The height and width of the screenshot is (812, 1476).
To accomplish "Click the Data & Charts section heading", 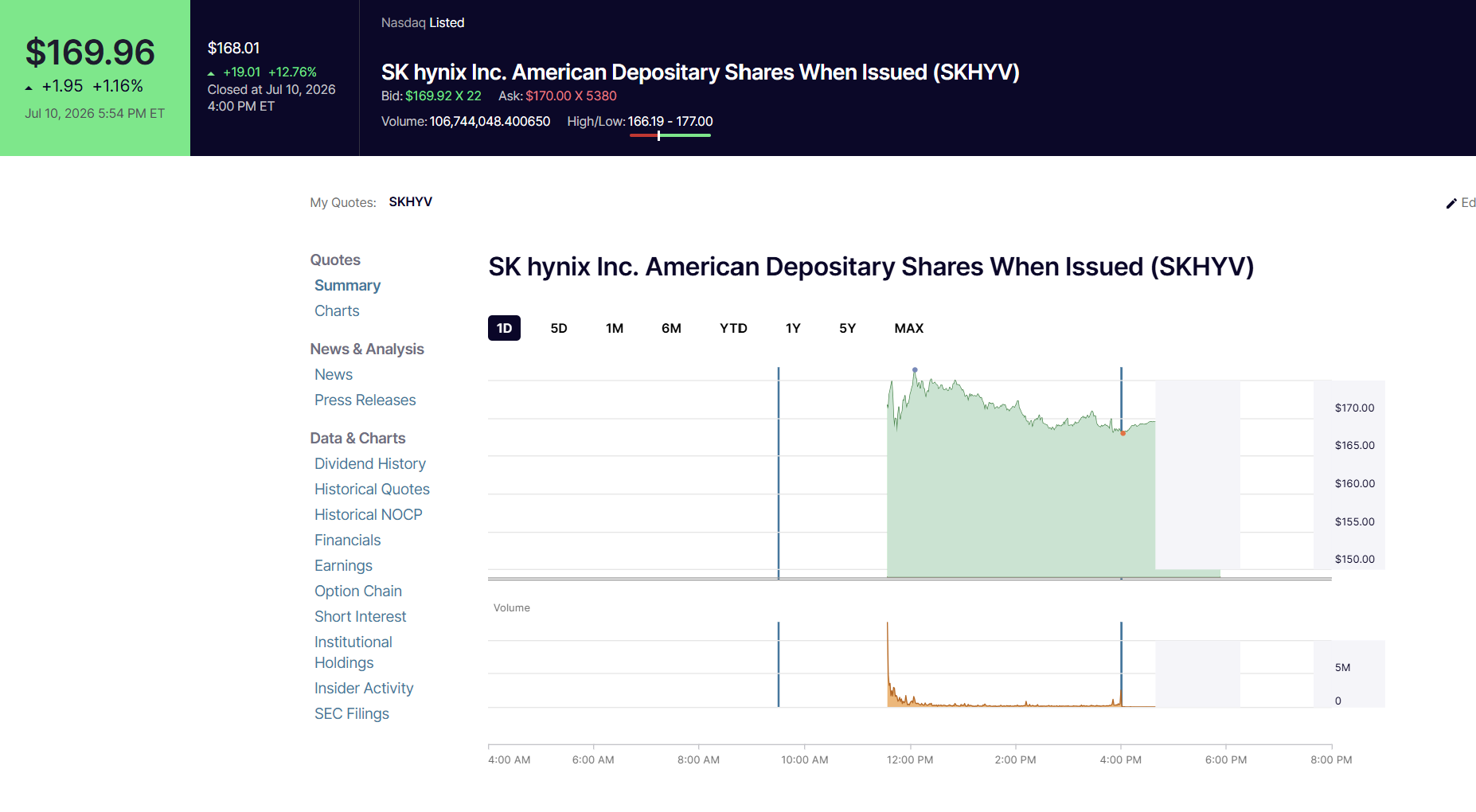I will (x=357, y=438).
